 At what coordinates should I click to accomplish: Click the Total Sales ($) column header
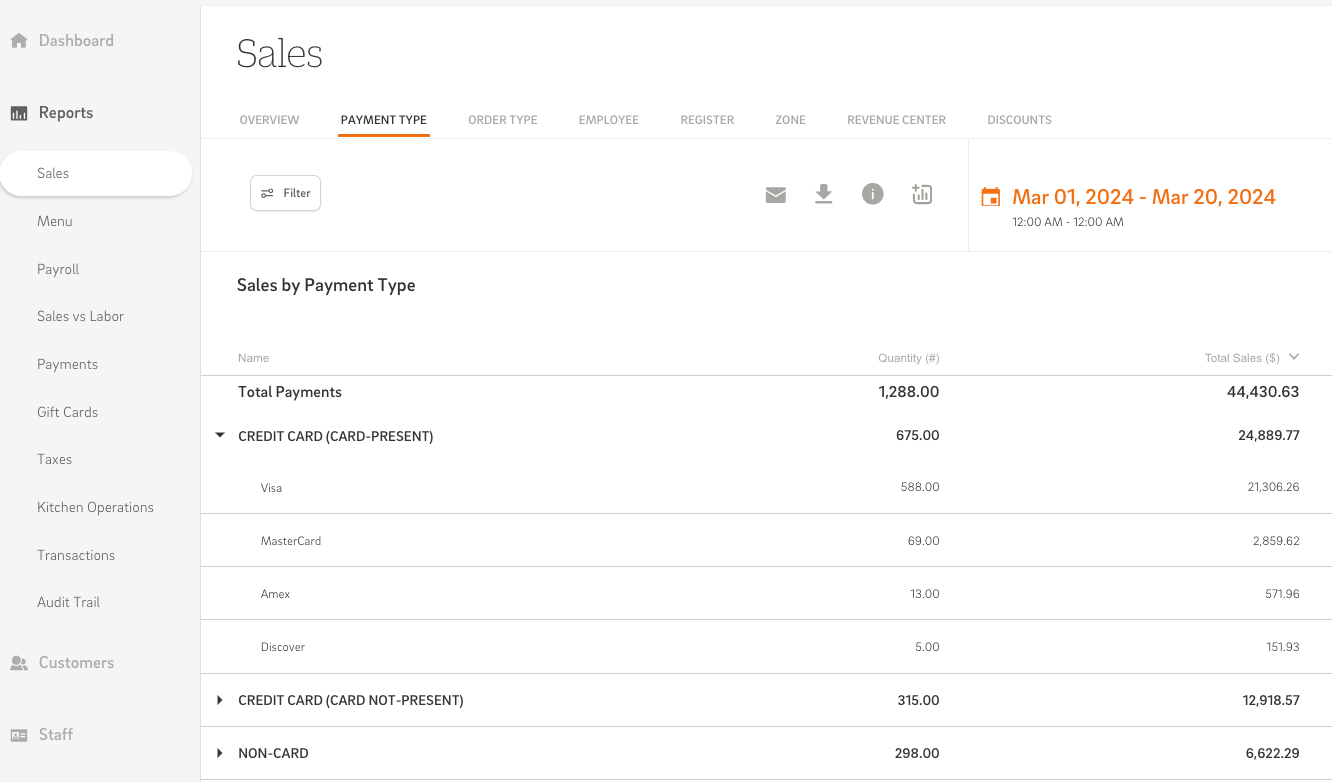(x=1242, y=358)
